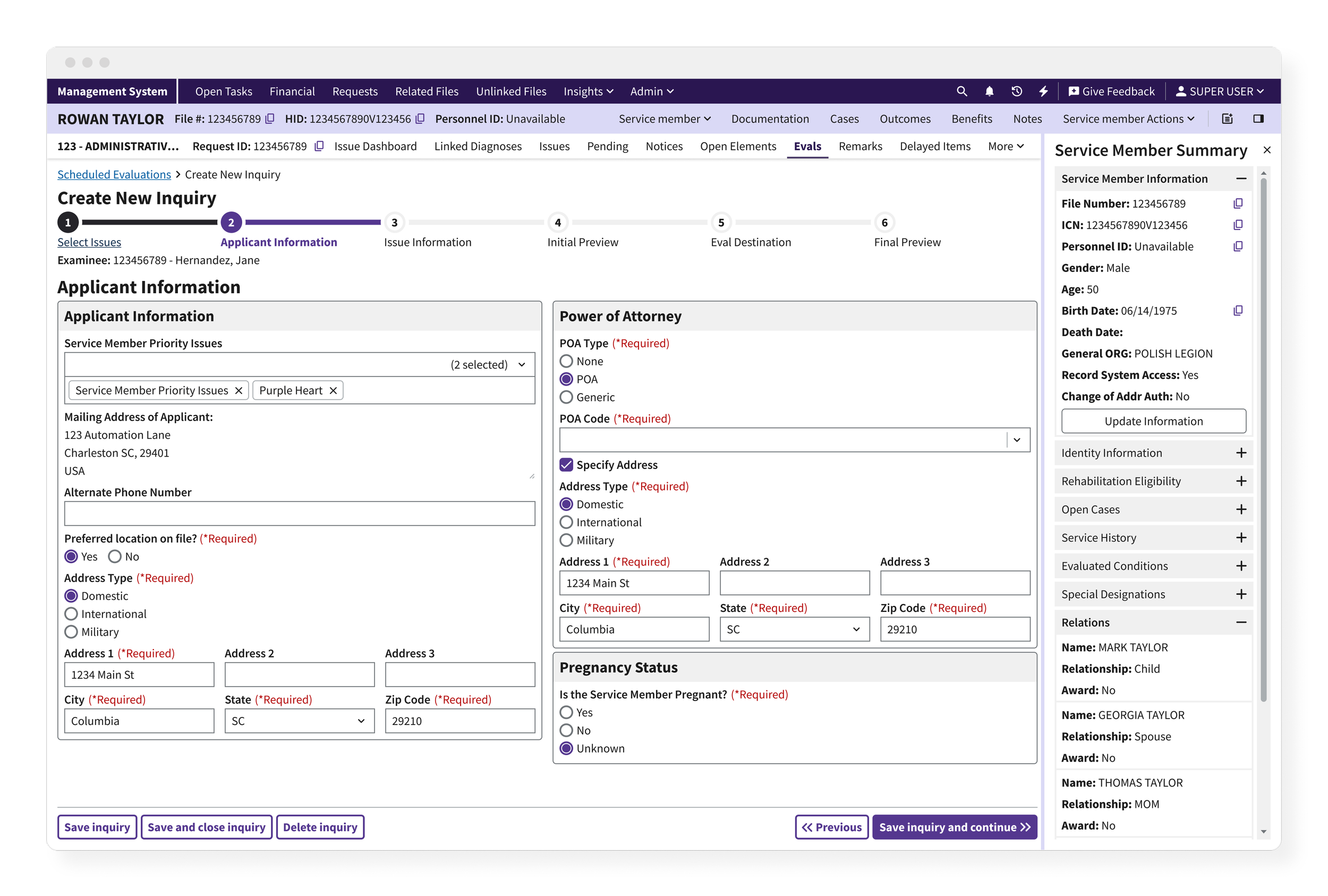
Task: Copy the File # in header bar
Action: coord(270,119)
